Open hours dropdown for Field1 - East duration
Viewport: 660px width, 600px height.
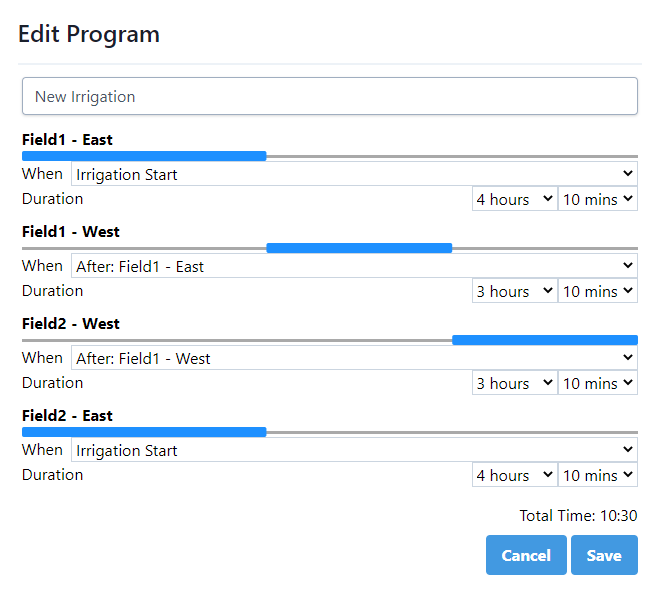514,199
